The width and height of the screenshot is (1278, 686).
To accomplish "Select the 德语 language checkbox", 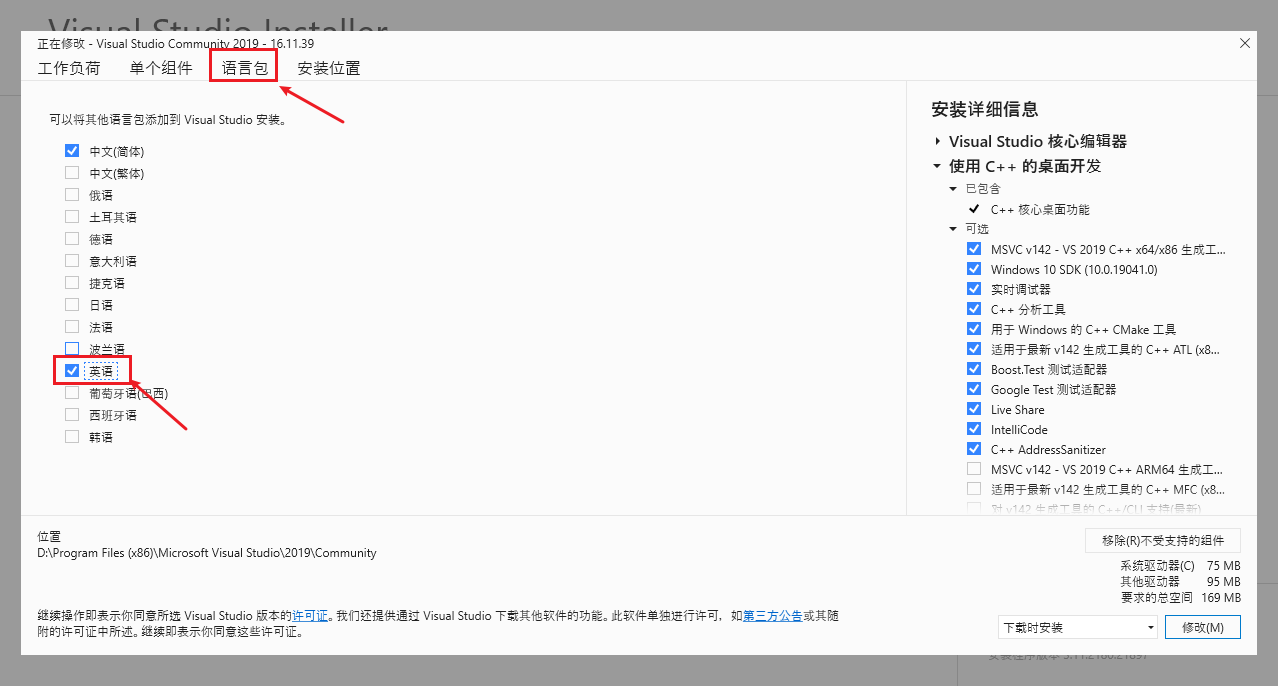I will point(72,239).
